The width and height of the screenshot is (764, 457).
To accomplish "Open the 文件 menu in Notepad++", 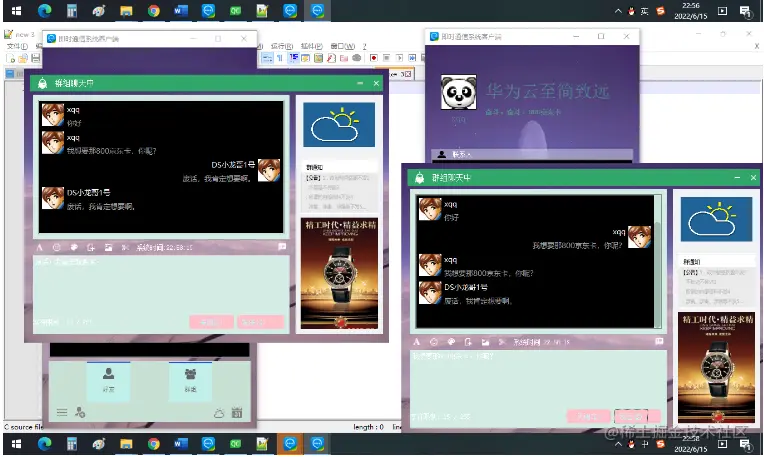I will point(17,46).
